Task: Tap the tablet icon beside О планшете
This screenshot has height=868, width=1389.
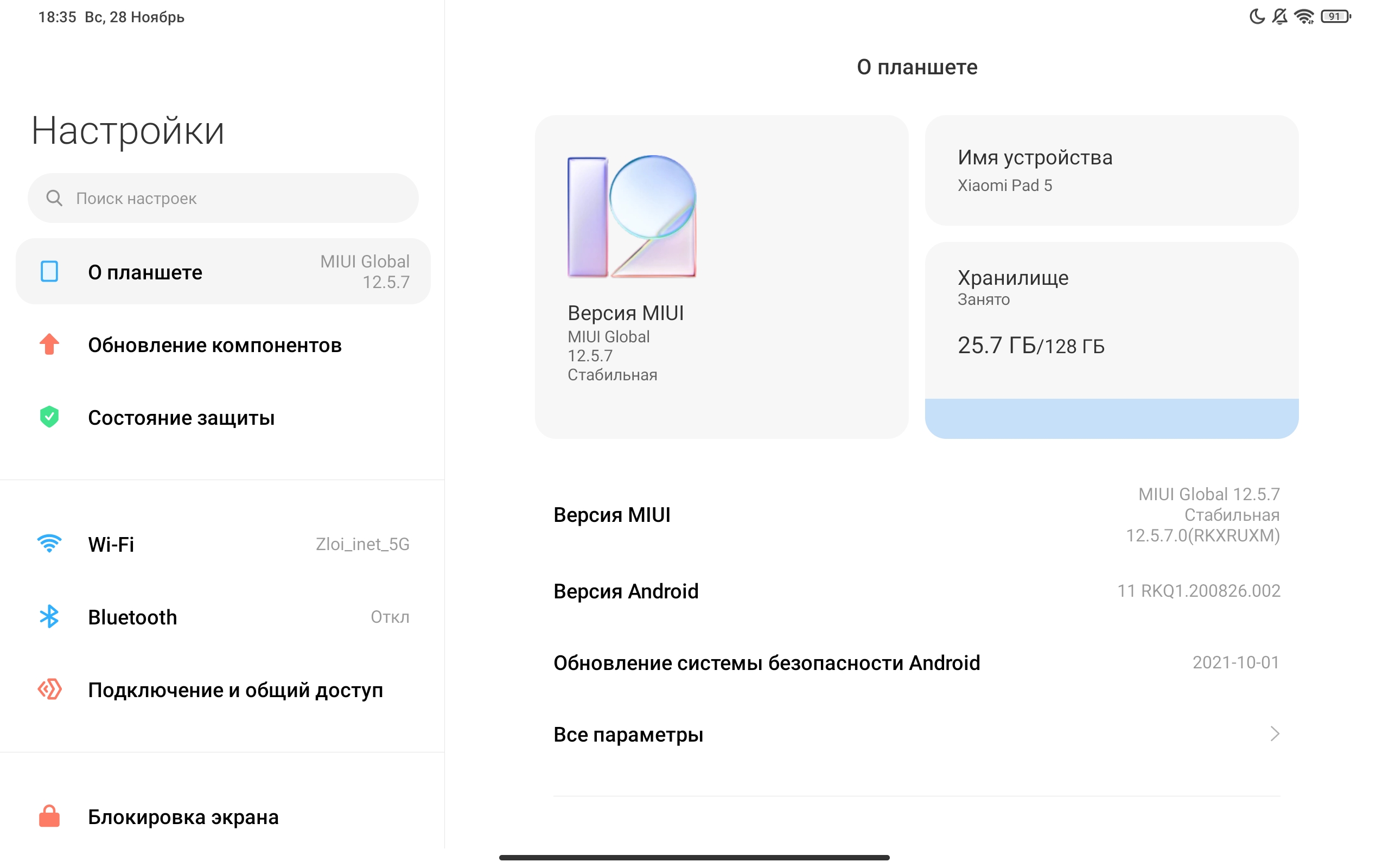Action: pos(49,272)
